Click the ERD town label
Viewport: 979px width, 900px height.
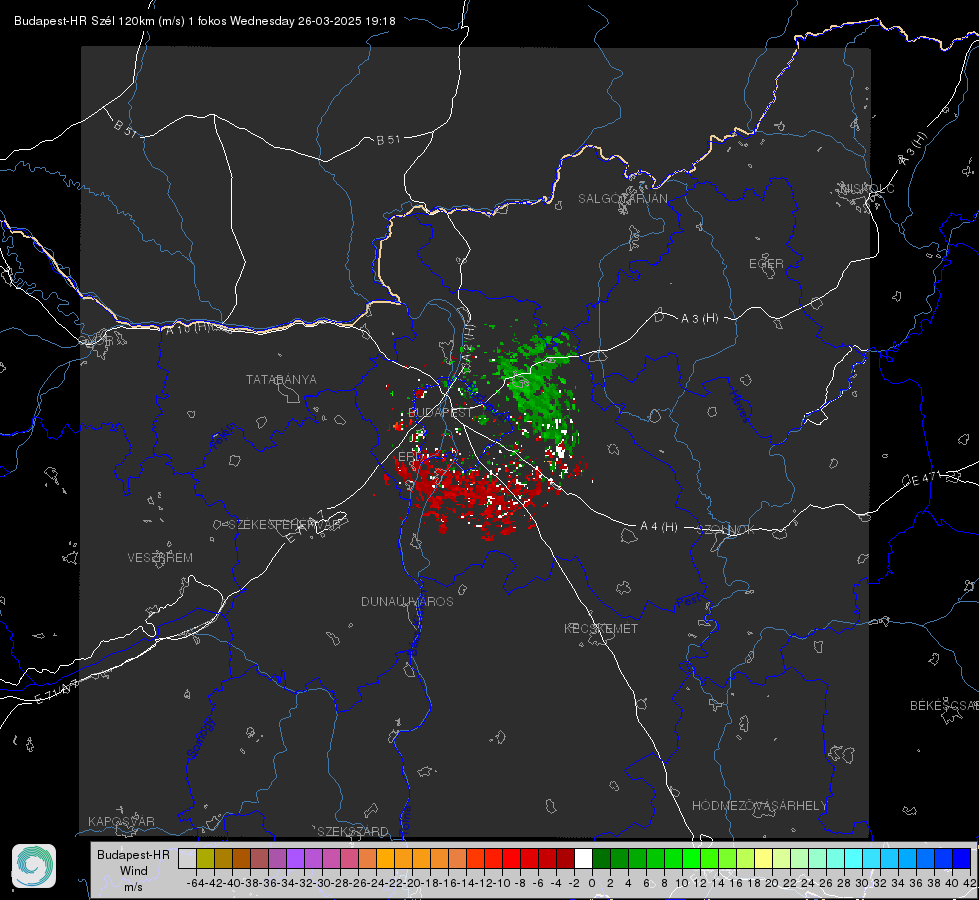[410, 457]
